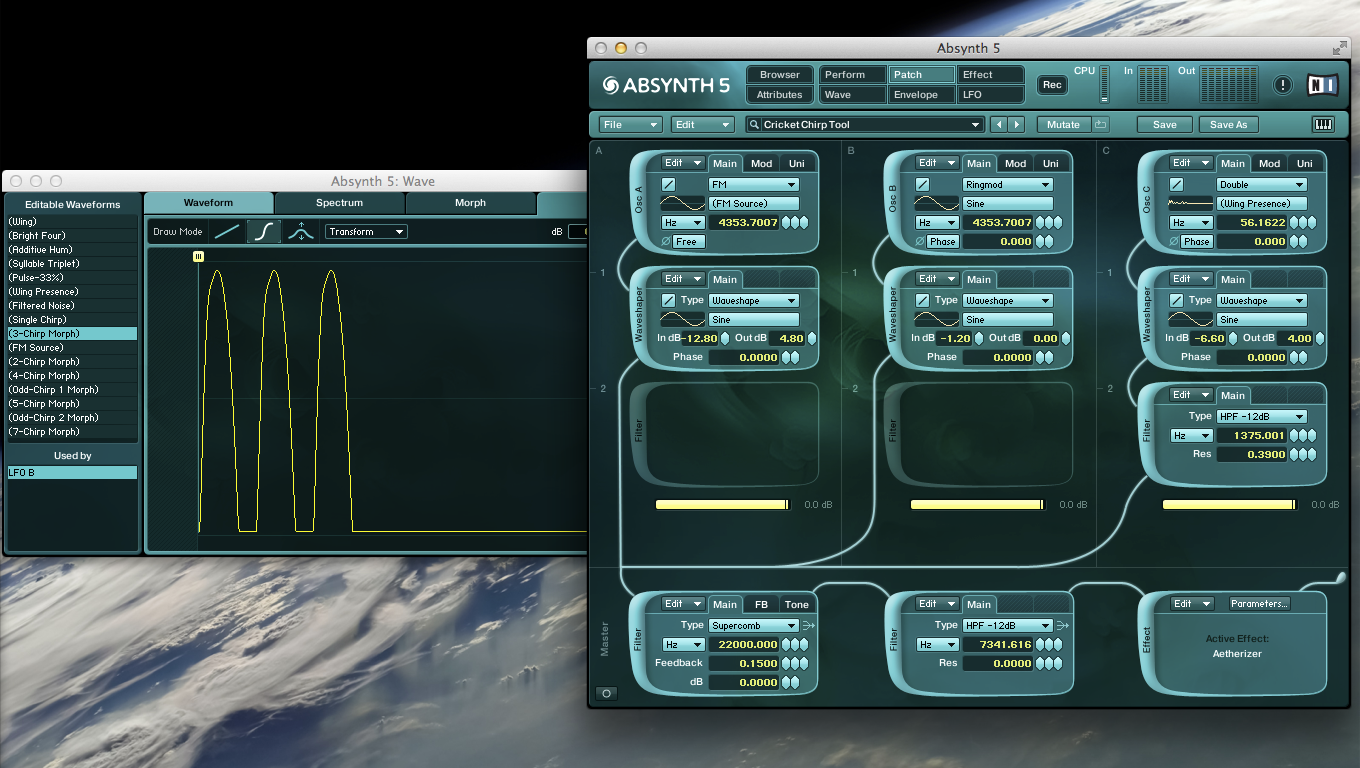Click Osc A phase invert icon
The width and height of the screenshot is (1360, 768).
(666, 242)
